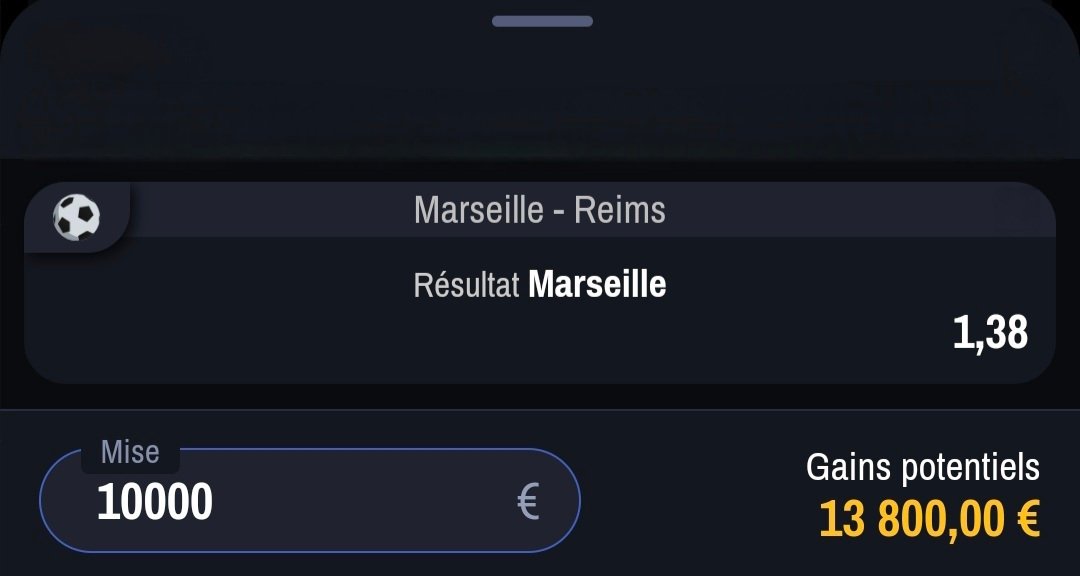Tap Reims in the match header

[x=620, y=210]
